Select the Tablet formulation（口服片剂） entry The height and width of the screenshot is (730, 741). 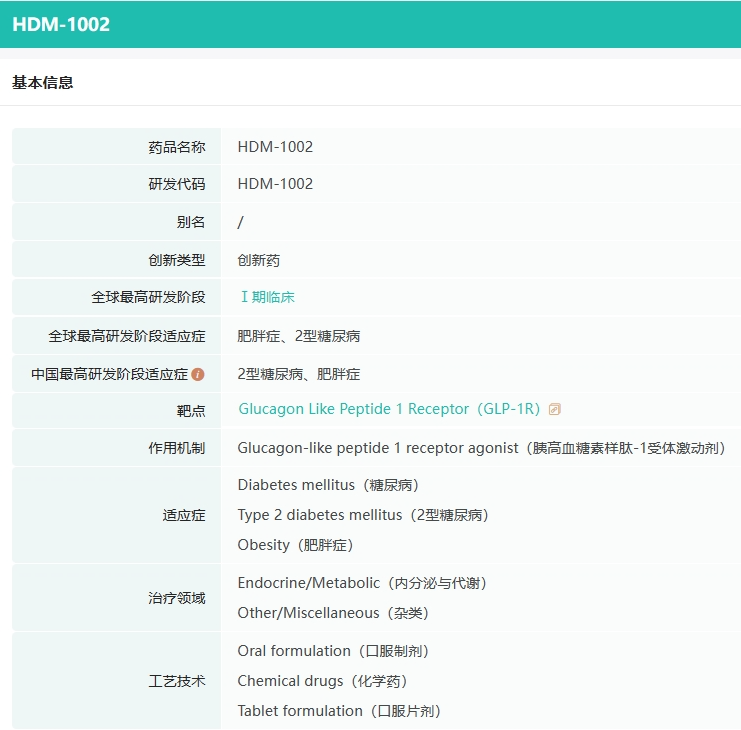(339, 711)
